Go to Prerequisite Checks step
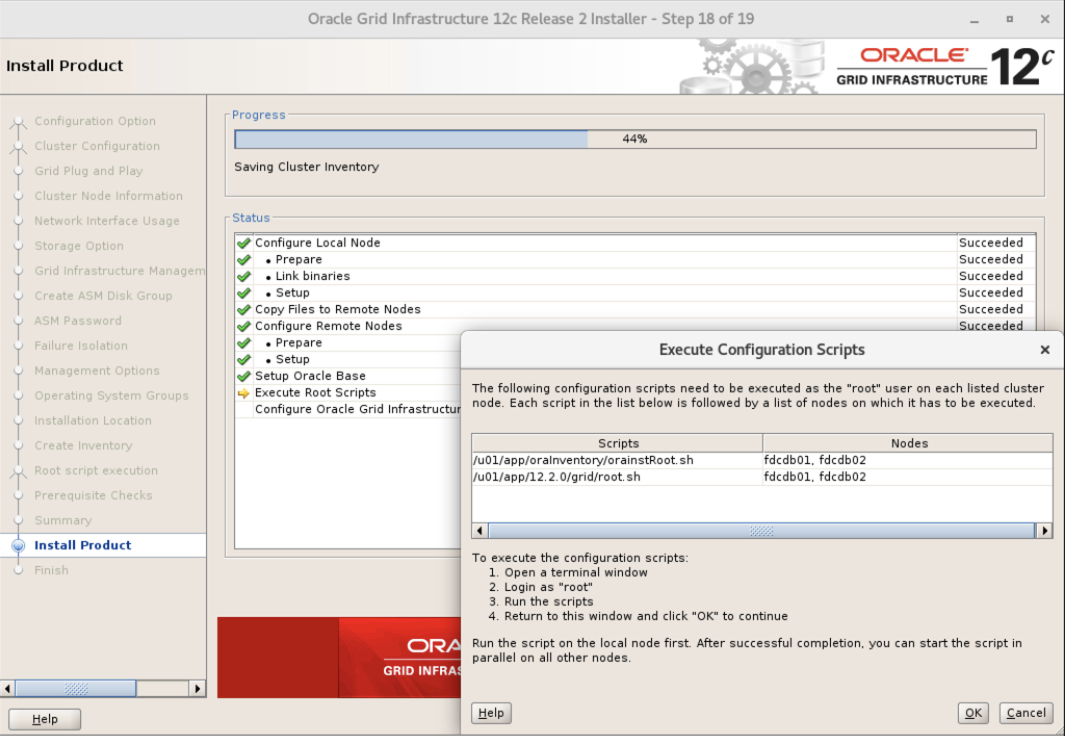Screen dimensions: 1065x736 click(x=93, y=495)
